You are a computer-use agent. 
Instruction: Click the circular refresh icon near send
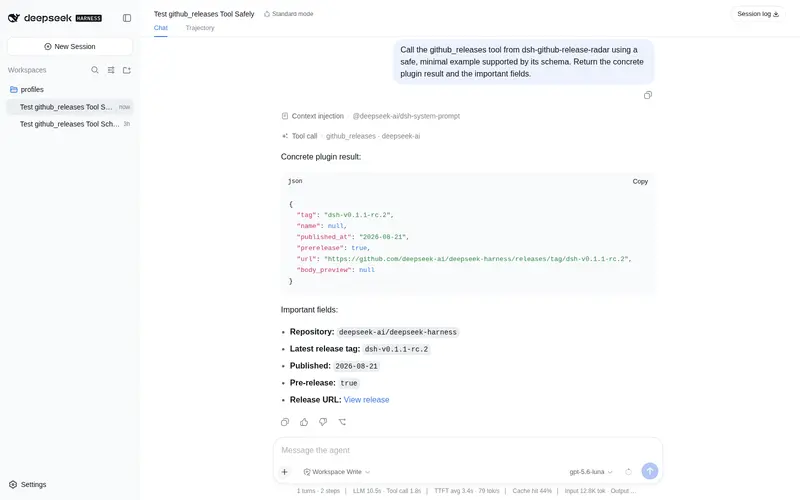pos(629,472)
